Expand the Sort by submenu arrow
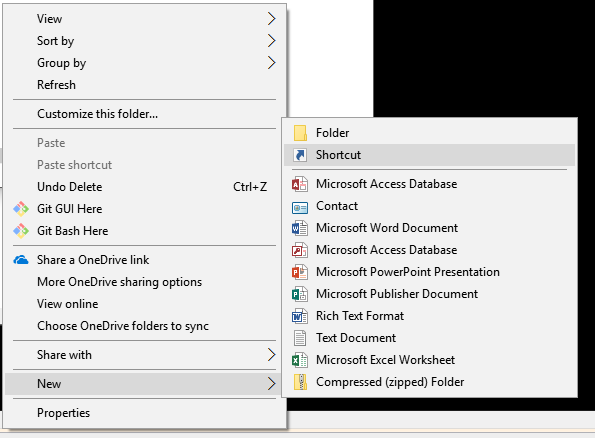This screenshot has width=595, height=438. pyautogui.click(x=271, y=40)
